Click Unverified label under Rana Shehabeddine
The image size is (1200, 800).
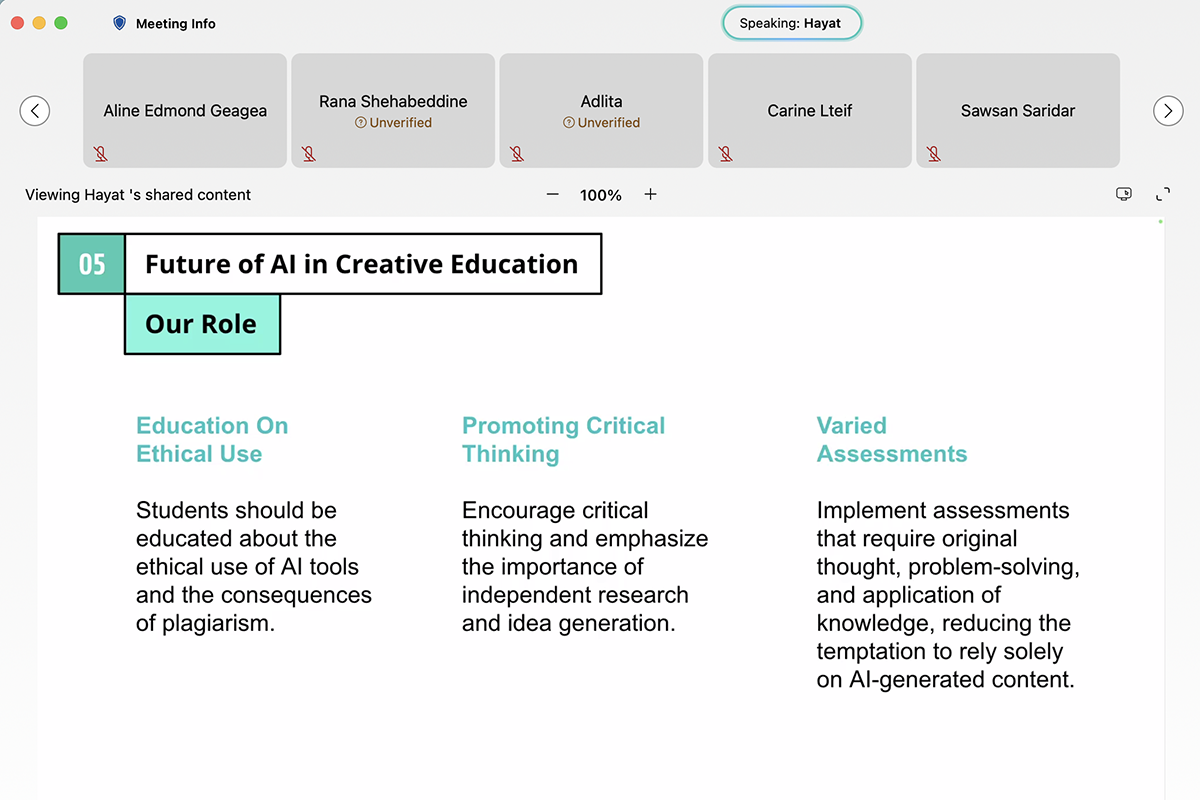pos(393,123)
